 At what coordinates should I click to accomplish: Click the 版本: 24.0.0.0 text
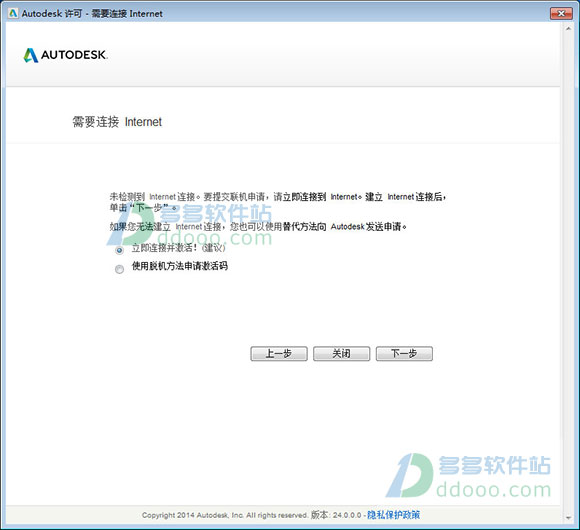click(336, 514)
